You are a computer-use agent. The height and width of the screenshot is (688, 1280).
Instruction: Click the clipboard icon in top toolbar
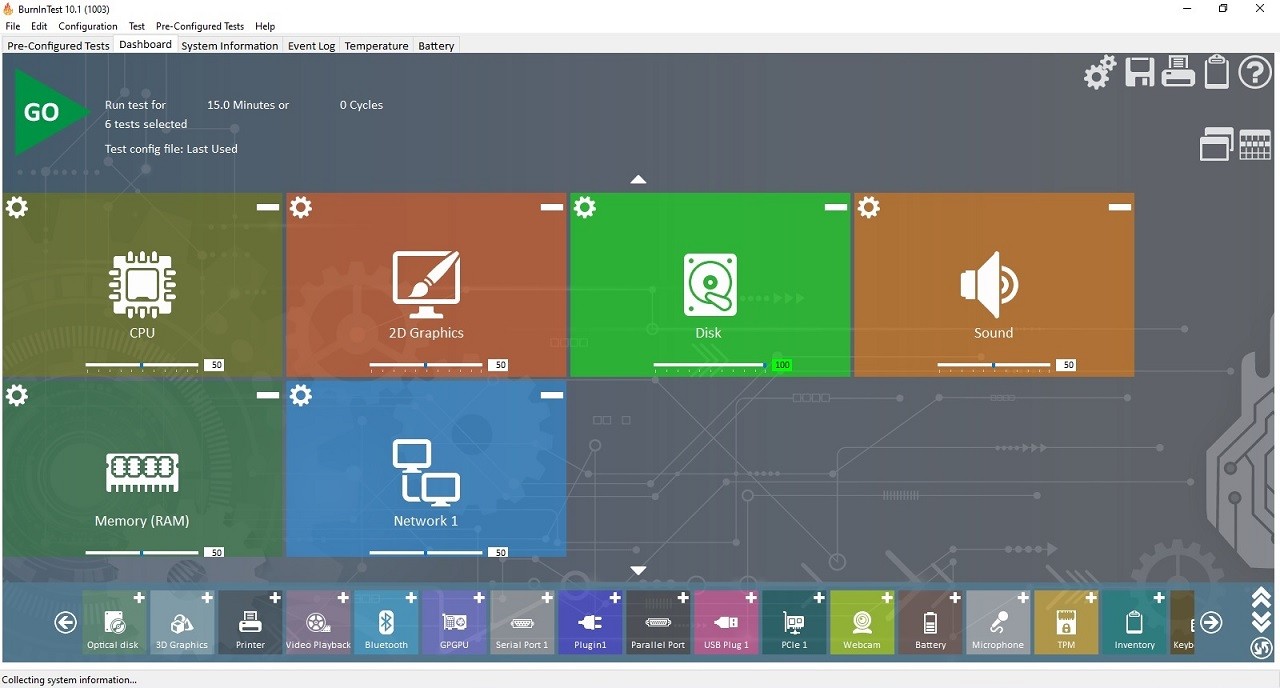click(1217, 72)
